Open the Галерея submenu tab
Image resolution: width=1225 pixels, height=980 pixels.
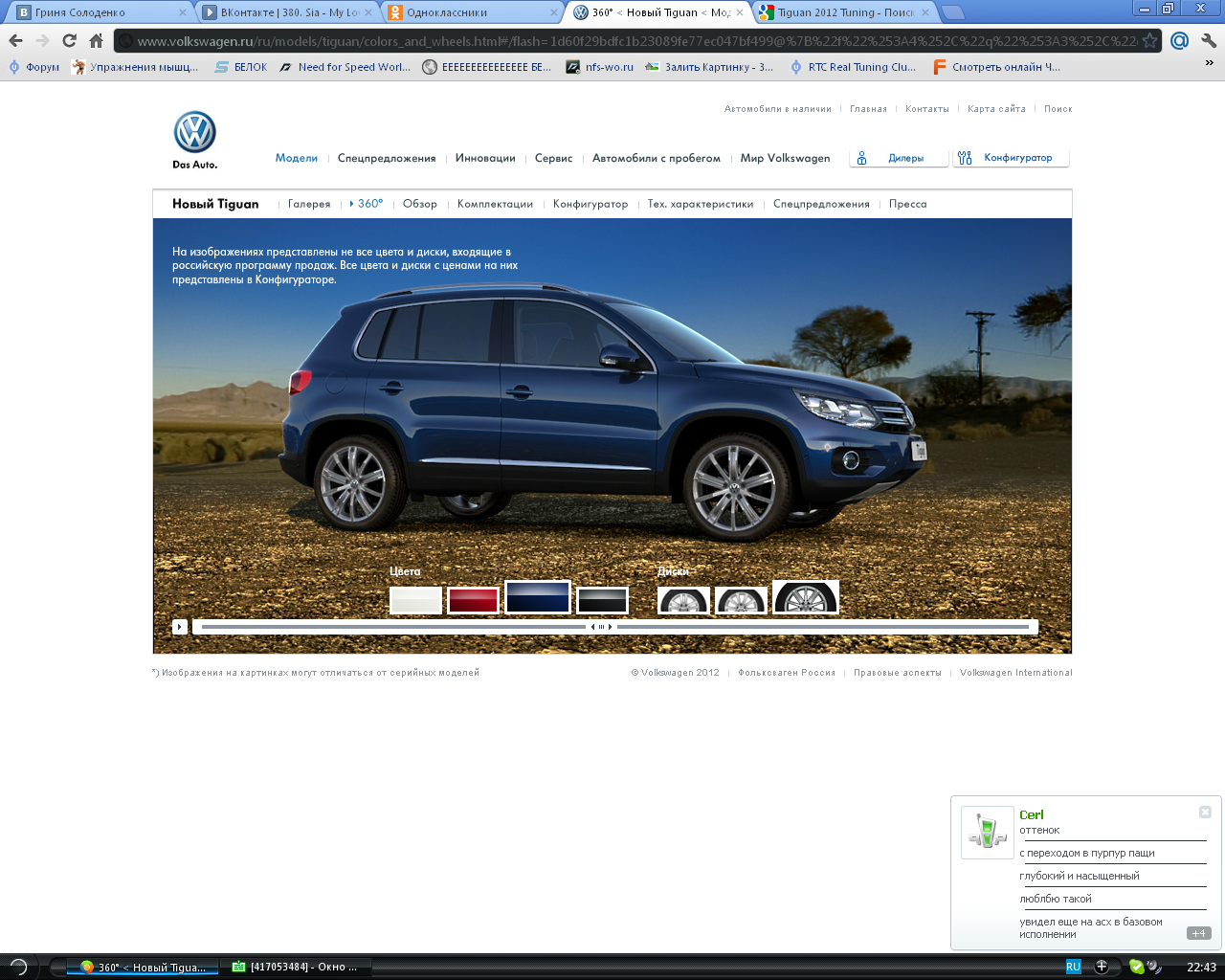[309, 204]
